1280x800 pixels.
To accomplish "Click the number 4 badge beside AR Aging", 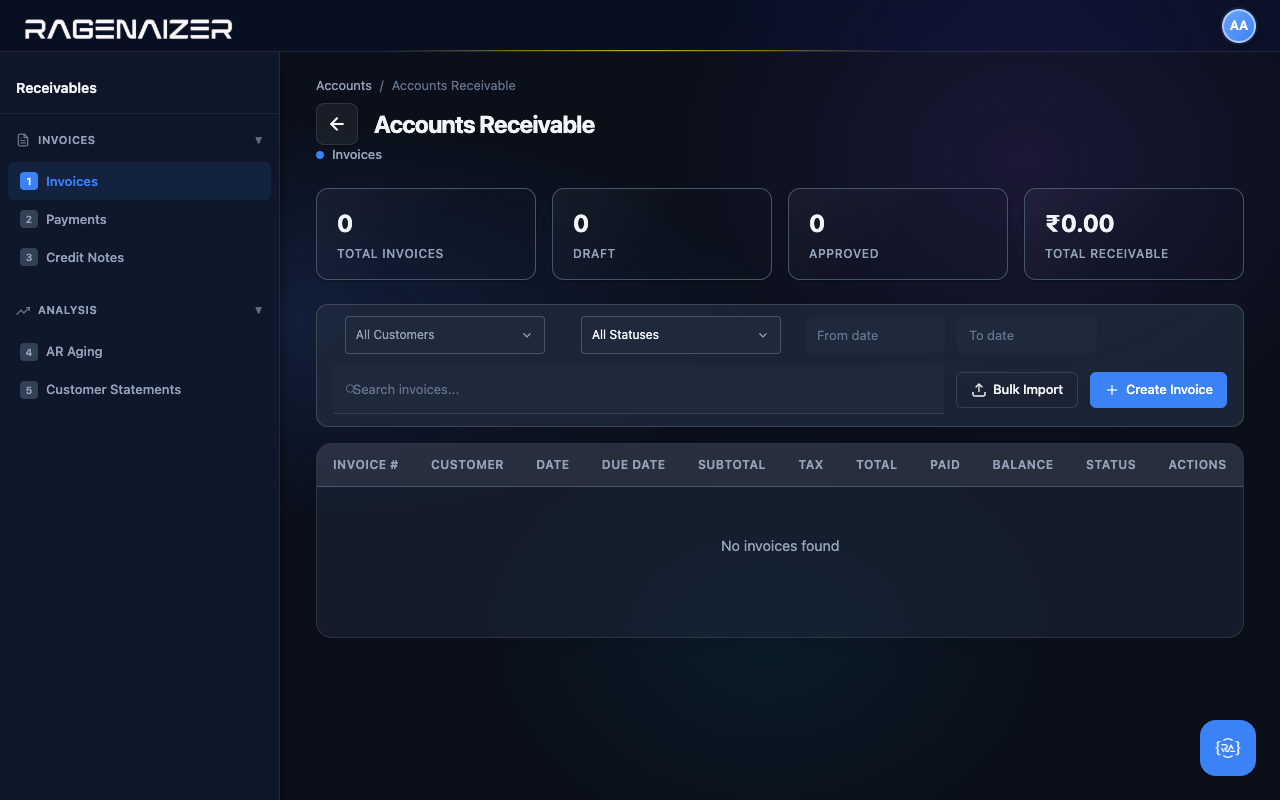I will [29, 351].
